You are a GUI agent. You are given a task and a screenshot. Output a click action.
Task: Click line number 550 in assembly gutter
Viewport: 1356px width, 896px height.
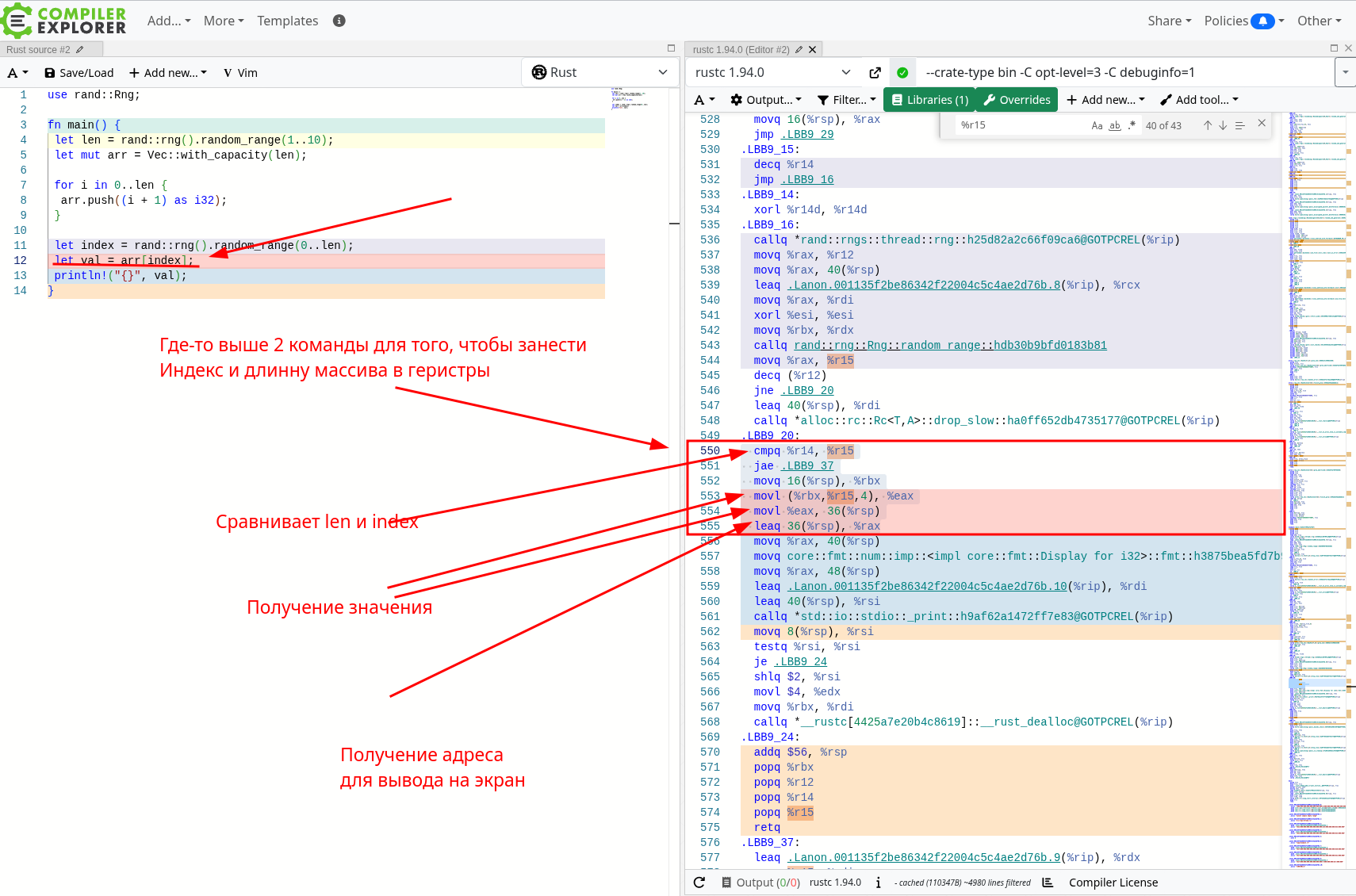(710, 450)
